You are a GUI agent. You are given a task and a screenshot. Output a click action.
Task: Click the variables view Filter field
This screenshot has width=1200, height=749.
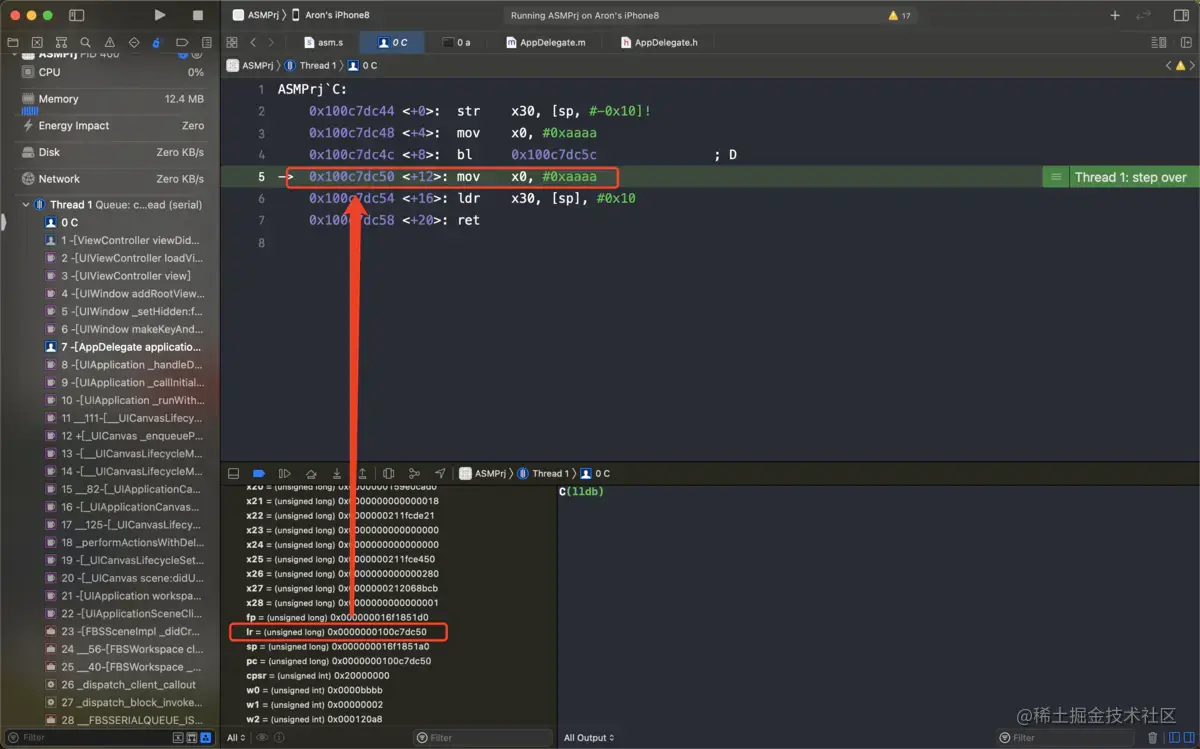click(x=483, y=738)
